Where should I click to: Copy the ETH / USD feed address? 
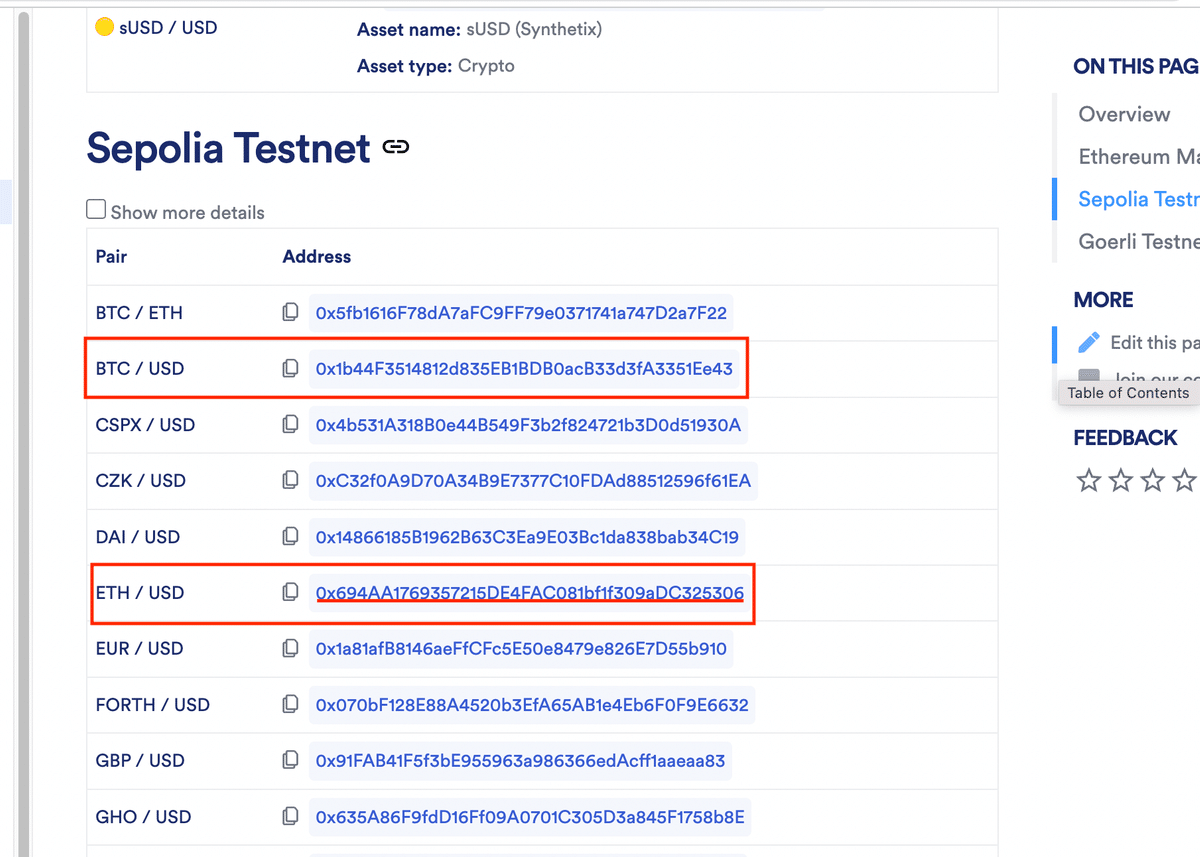[290, 592]
